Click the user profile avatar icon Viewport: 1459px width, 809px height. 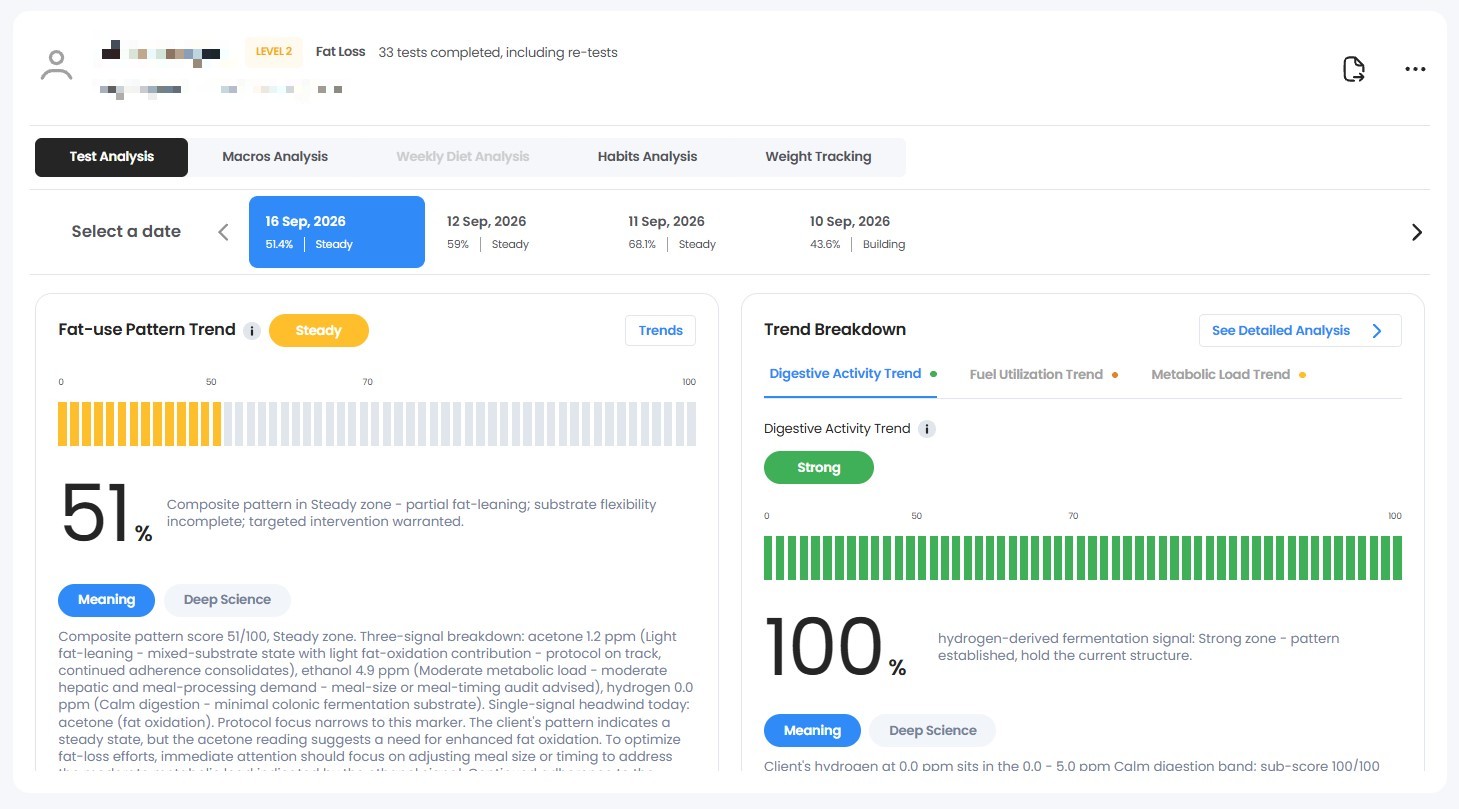(57, 66)
